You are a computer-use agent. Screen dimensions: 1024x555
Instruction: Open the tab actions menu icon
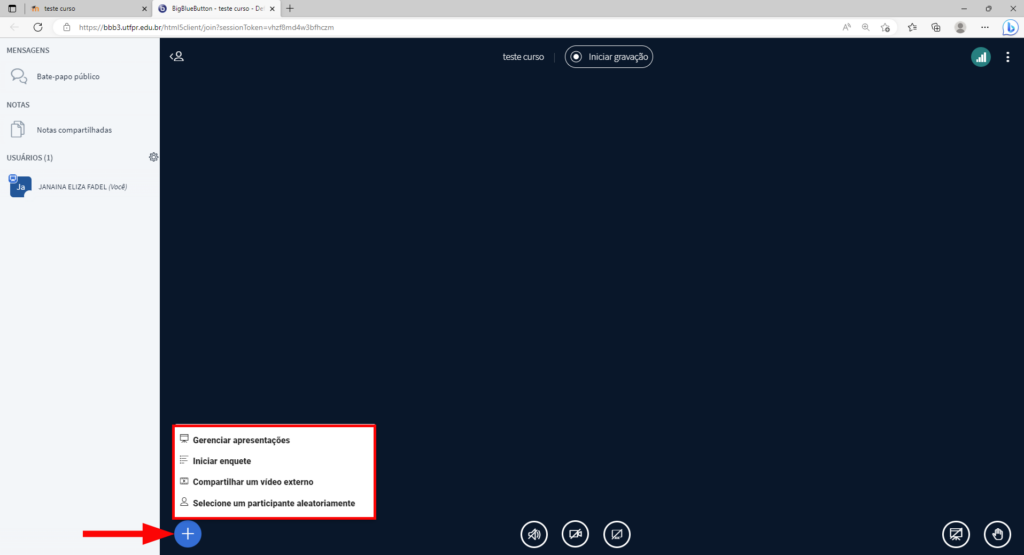(x=12, y=8)
